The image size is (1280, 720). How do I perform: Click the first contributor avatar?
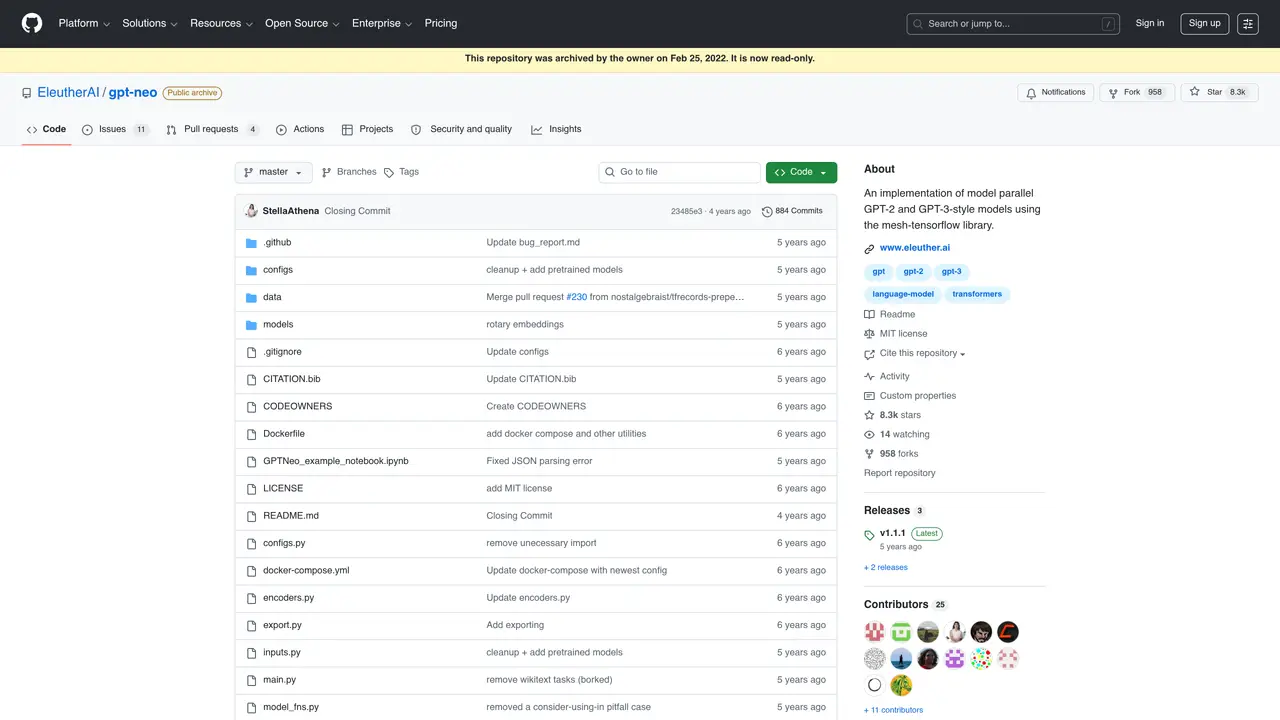point(875,632)
